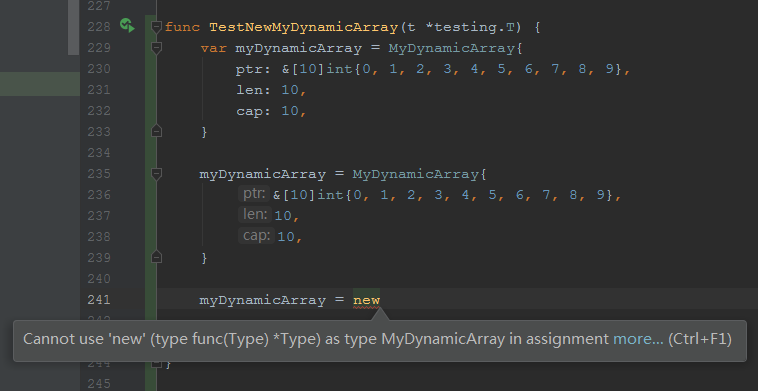Click line number 245 in the gutter
Screen dimensions: 758x391
click(99, 384)
